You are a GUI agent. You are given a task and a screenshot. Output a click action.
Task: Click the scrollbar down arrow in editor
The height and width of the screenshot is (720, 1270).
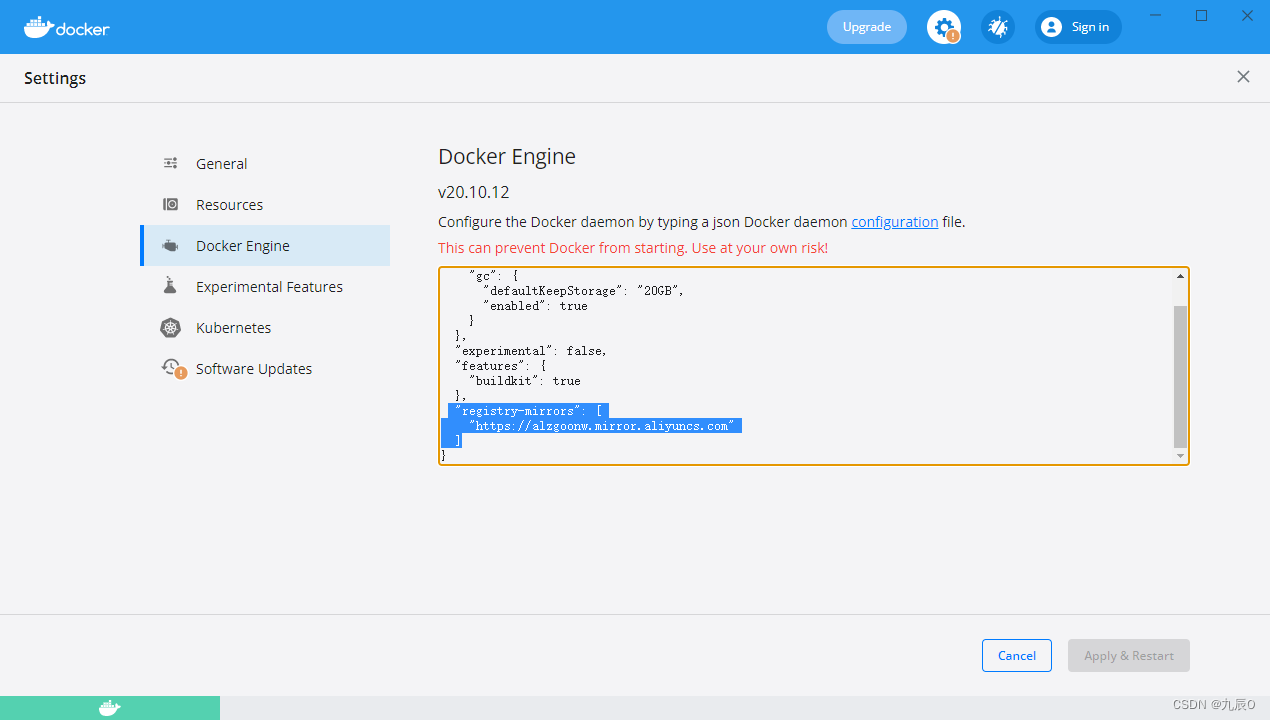pos(1179,456)
